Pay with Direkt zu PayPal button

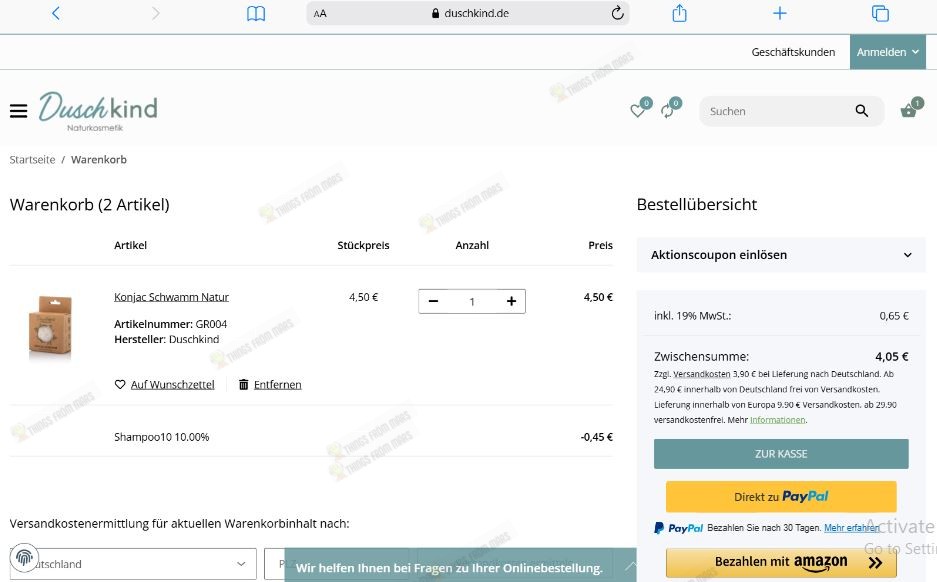point(781,497)
